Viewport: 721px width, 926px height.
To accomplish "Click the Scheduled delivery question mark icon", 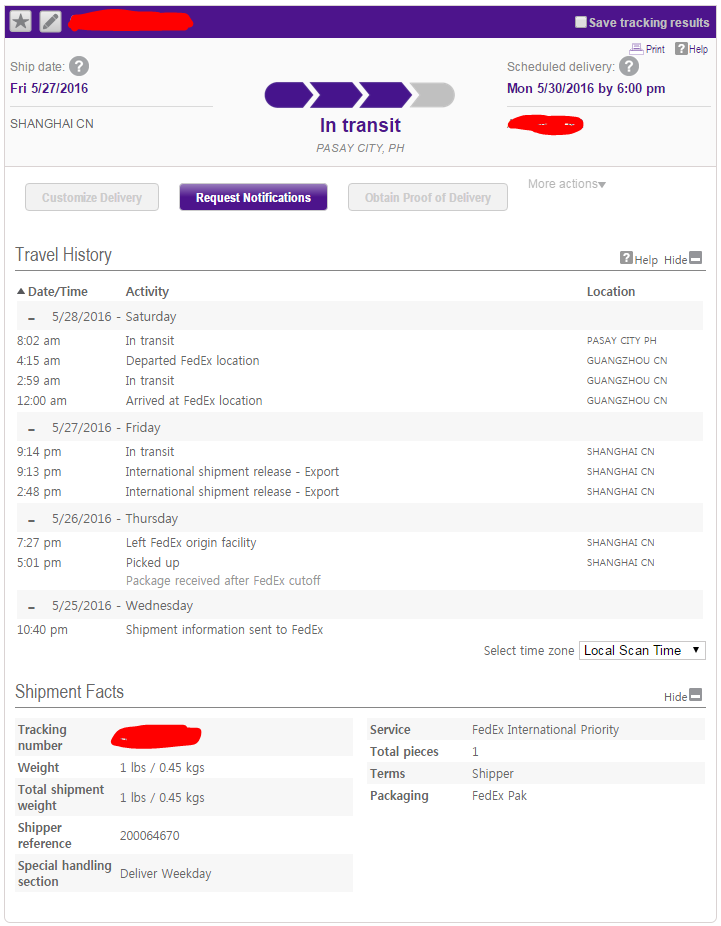I will [x=629, y=67].
